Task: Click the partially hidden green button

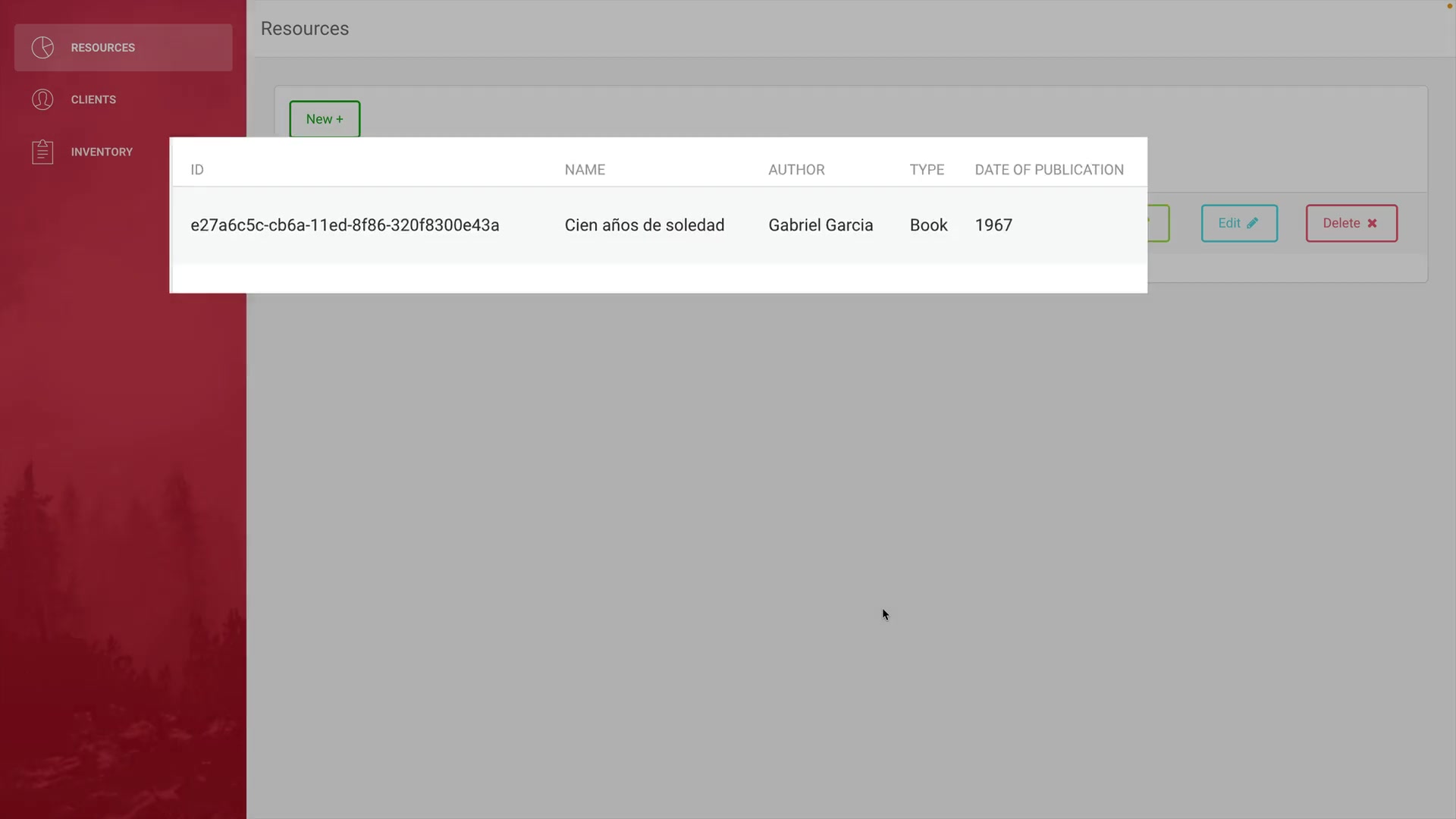Action: (x=1159, y=223)
